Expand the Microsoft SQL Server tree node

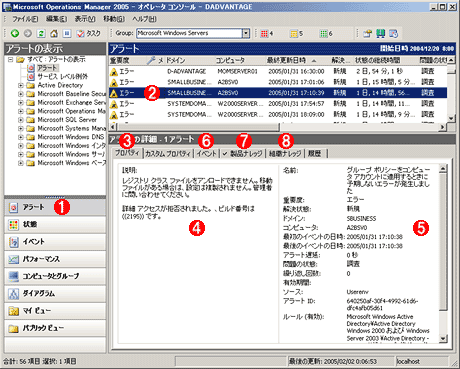coord(21,120)
